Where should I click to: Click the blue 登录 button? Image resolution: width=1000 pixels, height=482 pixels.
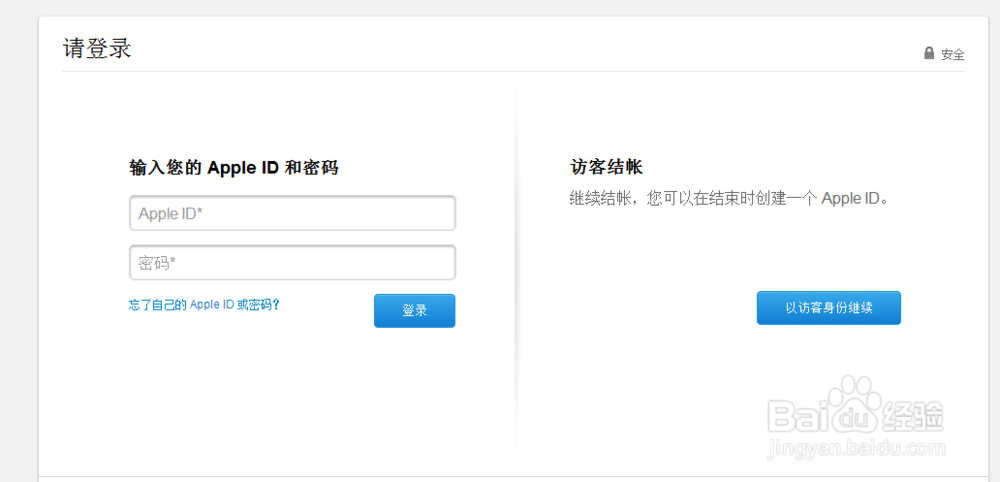point(415,310)
